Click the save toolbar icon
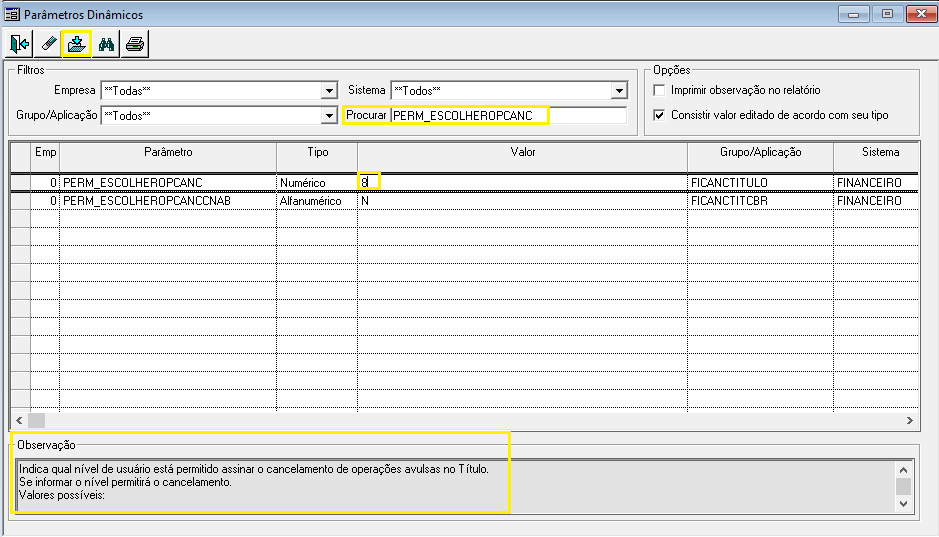 click(x=77, y=44)
